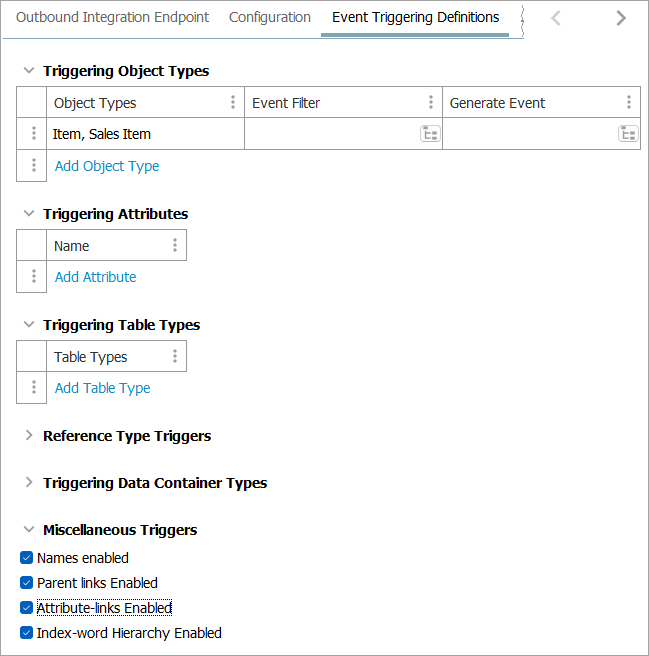Click Add Attribute link

pyautogui.click(x=95, y=277)
